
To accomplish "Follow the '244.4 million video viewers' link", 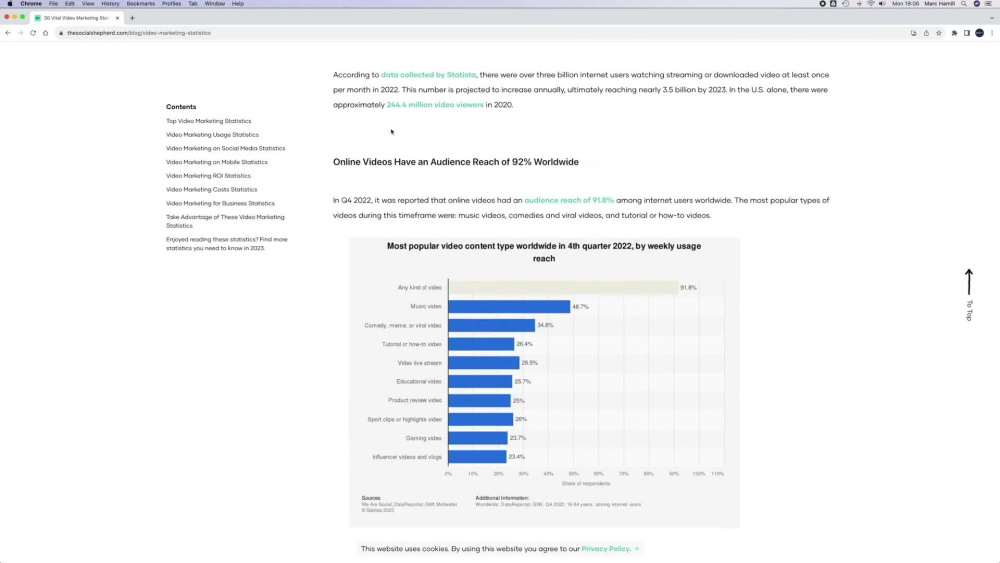I will [435, 105].
